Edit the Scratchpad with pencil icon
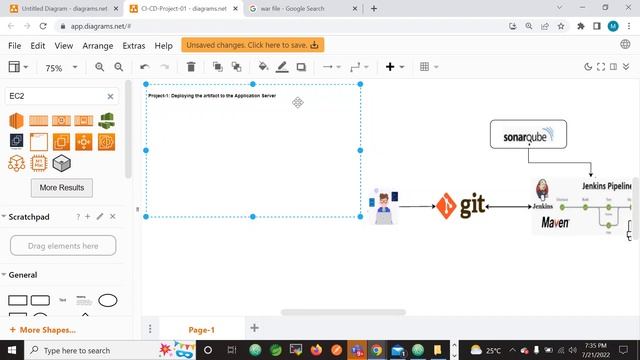 coord(100,216)
